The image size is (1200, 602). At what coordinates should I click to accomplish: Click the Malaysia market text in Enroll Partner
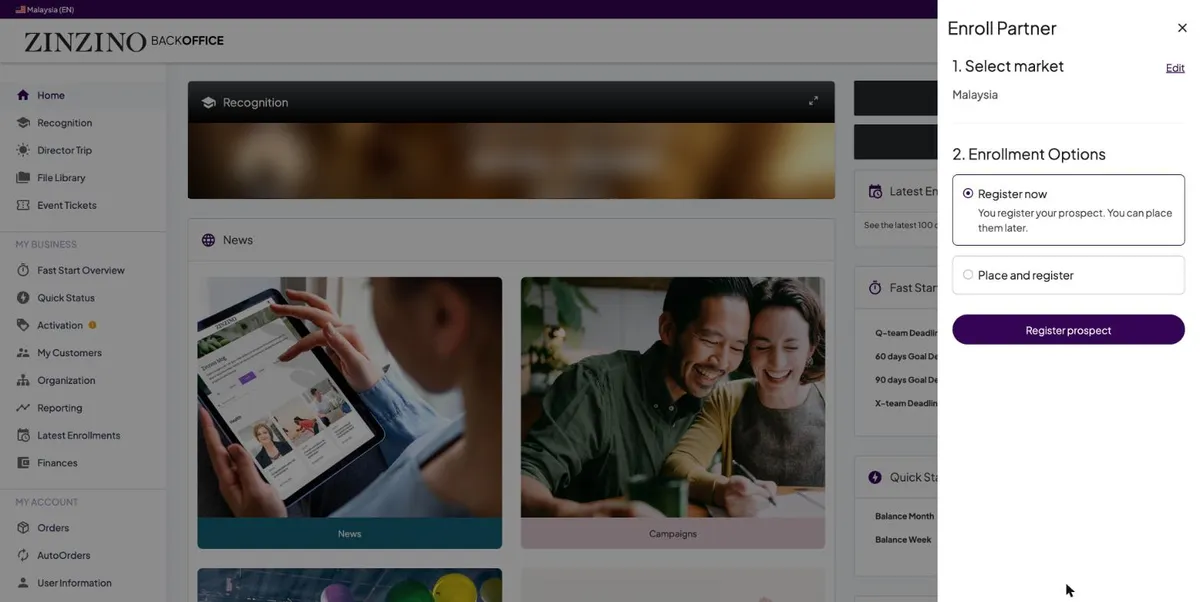(975, 95)
